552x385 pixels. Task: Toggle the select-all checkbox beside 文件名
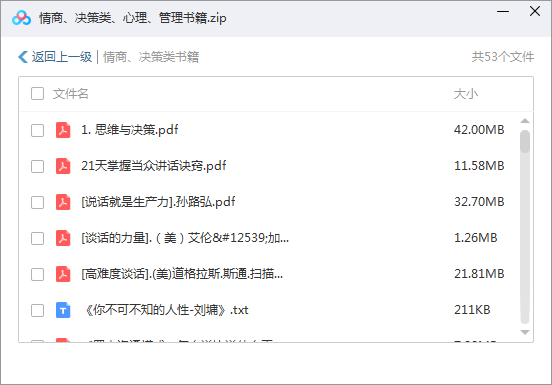point(37,94)
